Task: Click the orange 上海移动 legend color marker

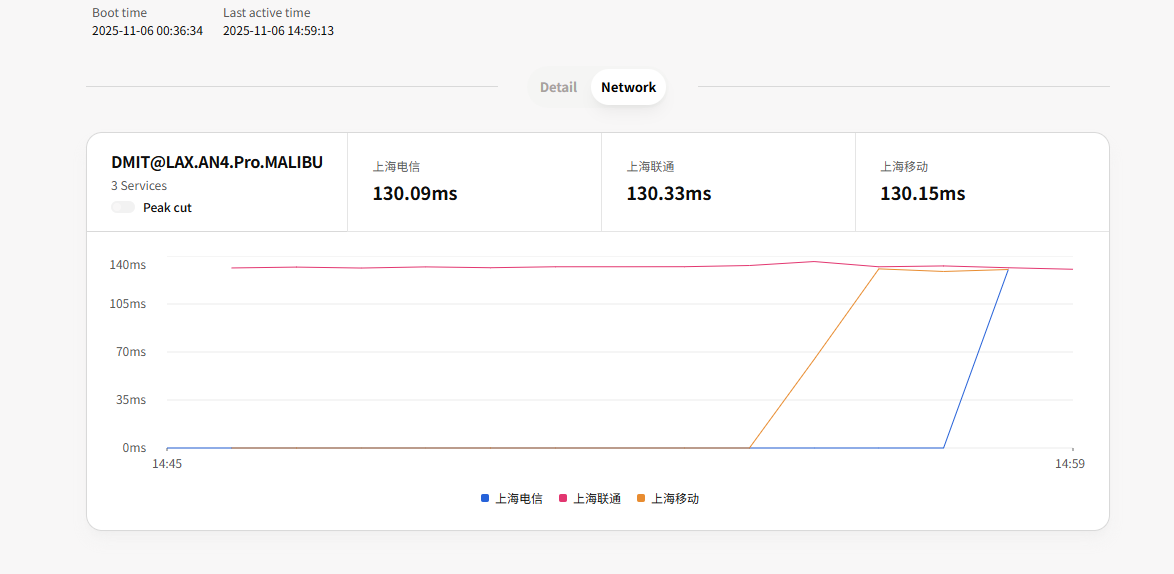Action: point(641,498)
